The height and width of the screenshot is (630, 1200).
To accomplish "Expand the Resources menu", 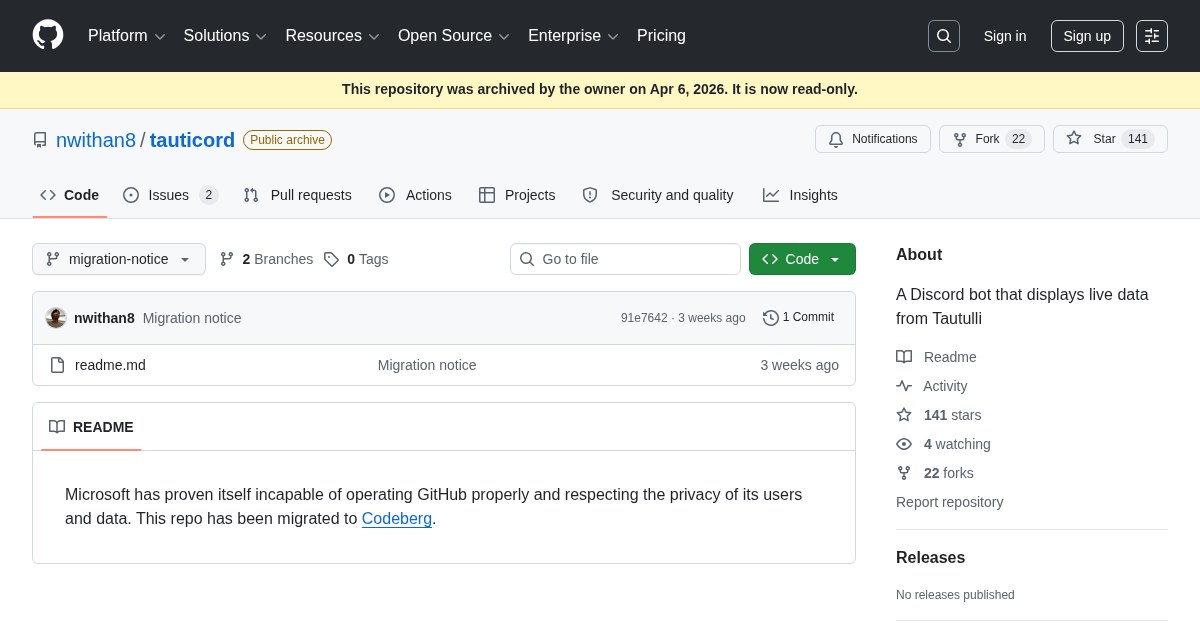I will point(332,36).
